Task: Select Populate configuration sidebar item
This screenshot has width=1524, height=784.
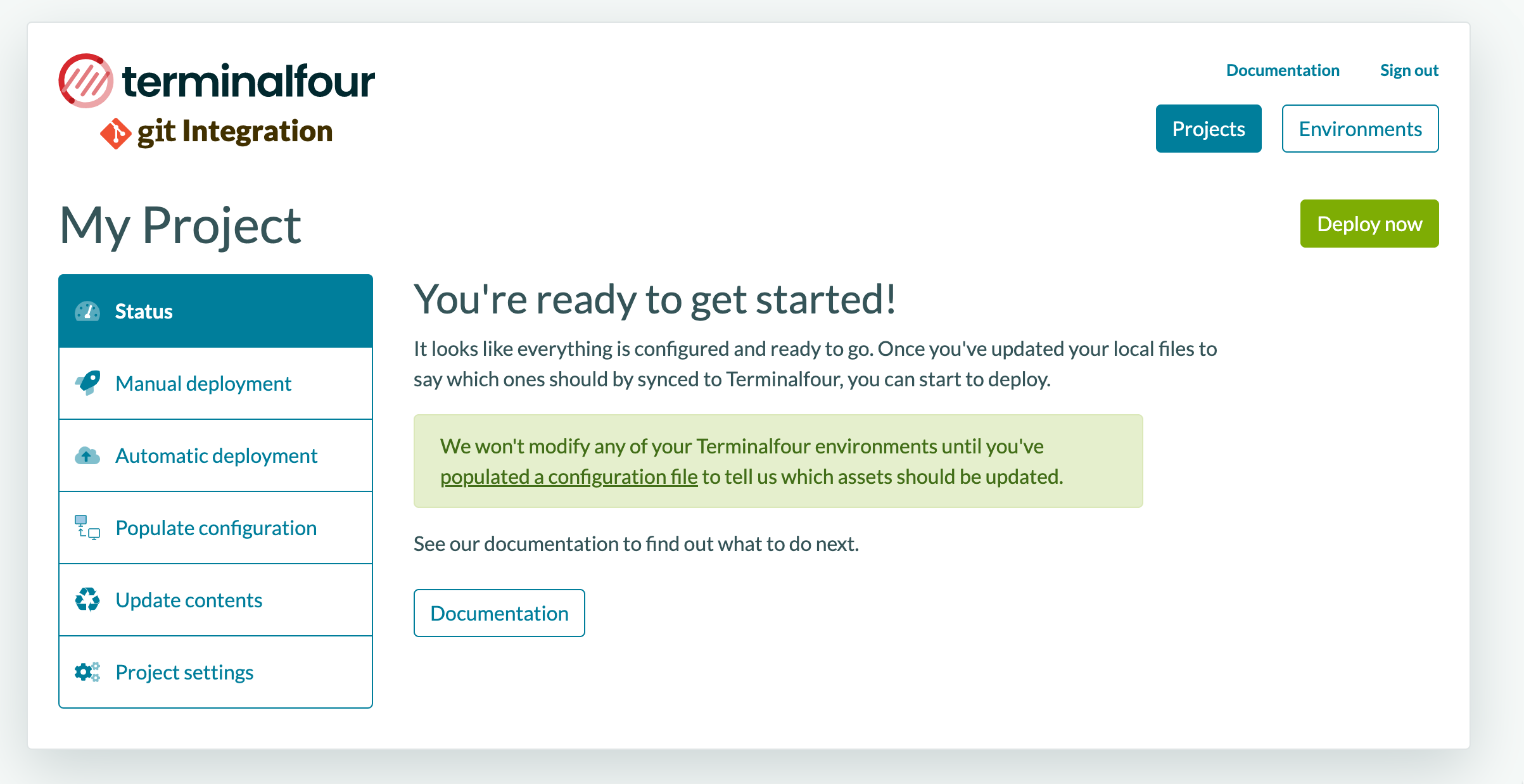Action: [216, 527]
